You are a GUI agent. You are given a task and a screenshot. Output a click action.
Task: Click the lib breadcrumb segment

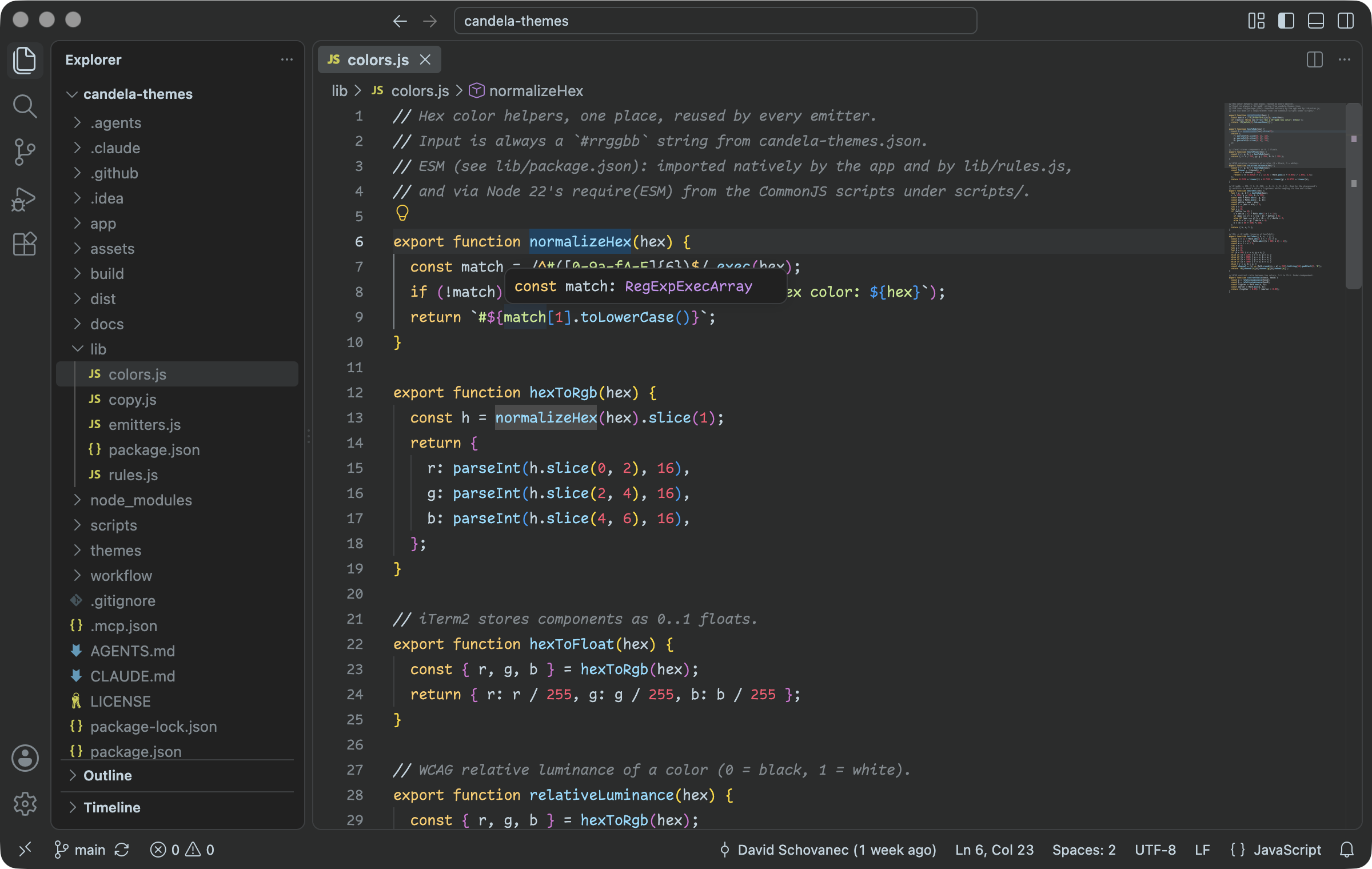click(x=340, y=91)
